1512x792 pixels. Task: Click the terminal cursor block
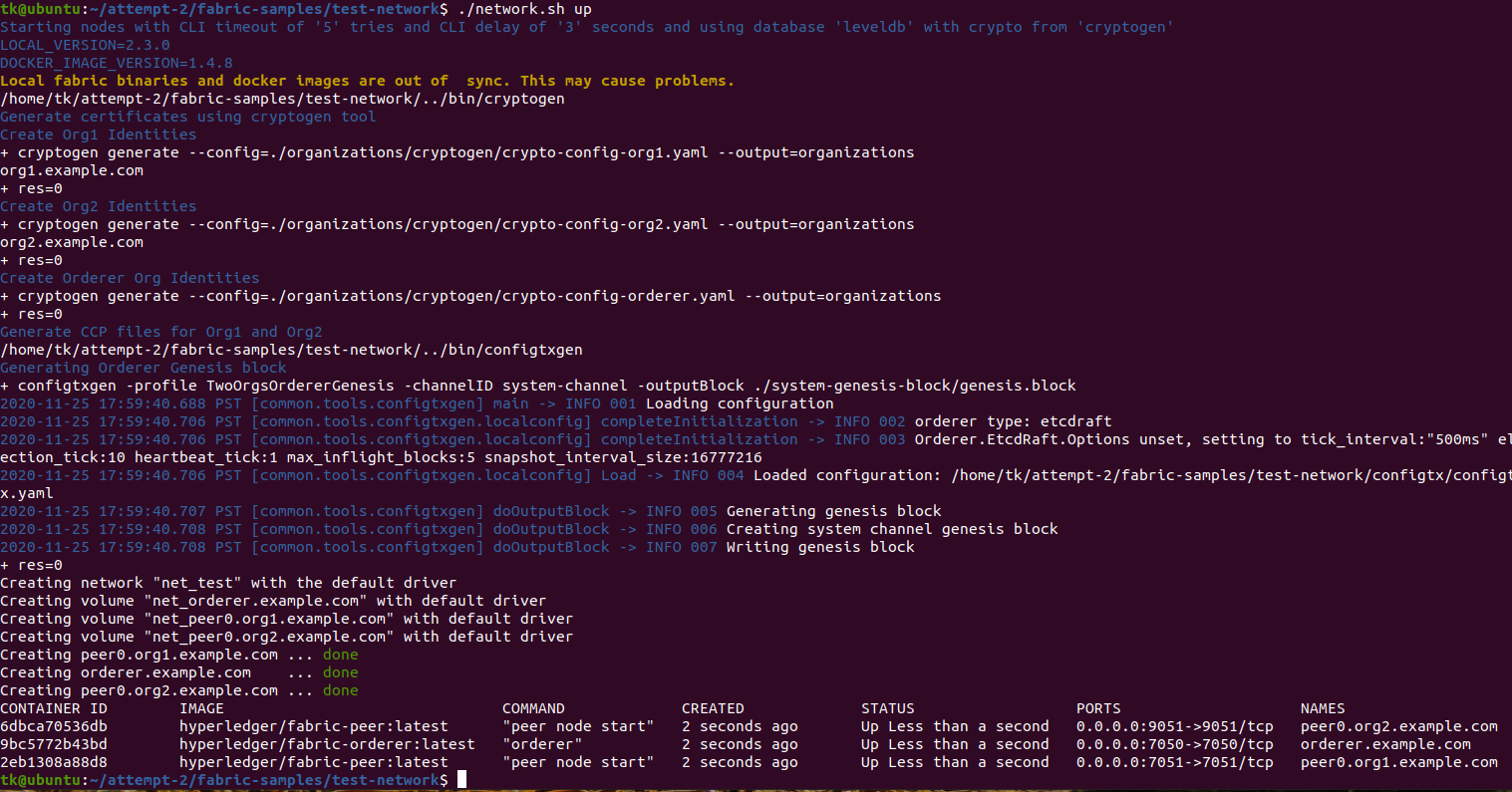[460, 779]
